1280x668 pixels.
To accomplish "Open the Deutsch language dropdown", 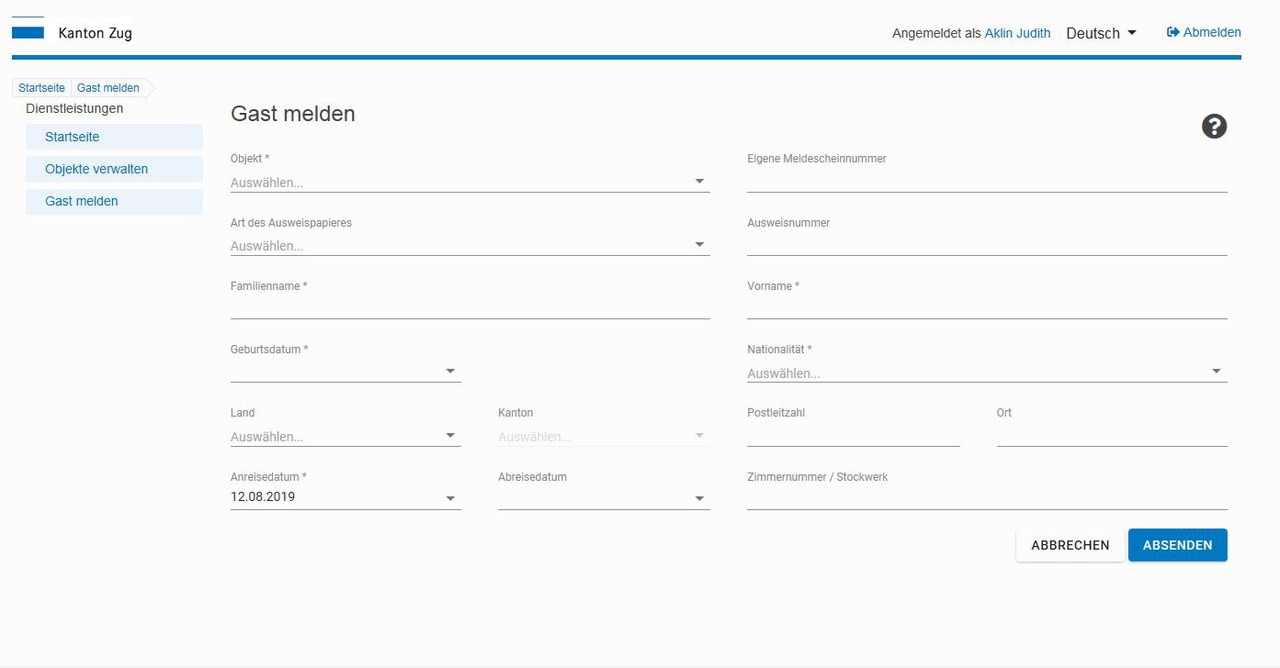I will [x=1101, y=33].
